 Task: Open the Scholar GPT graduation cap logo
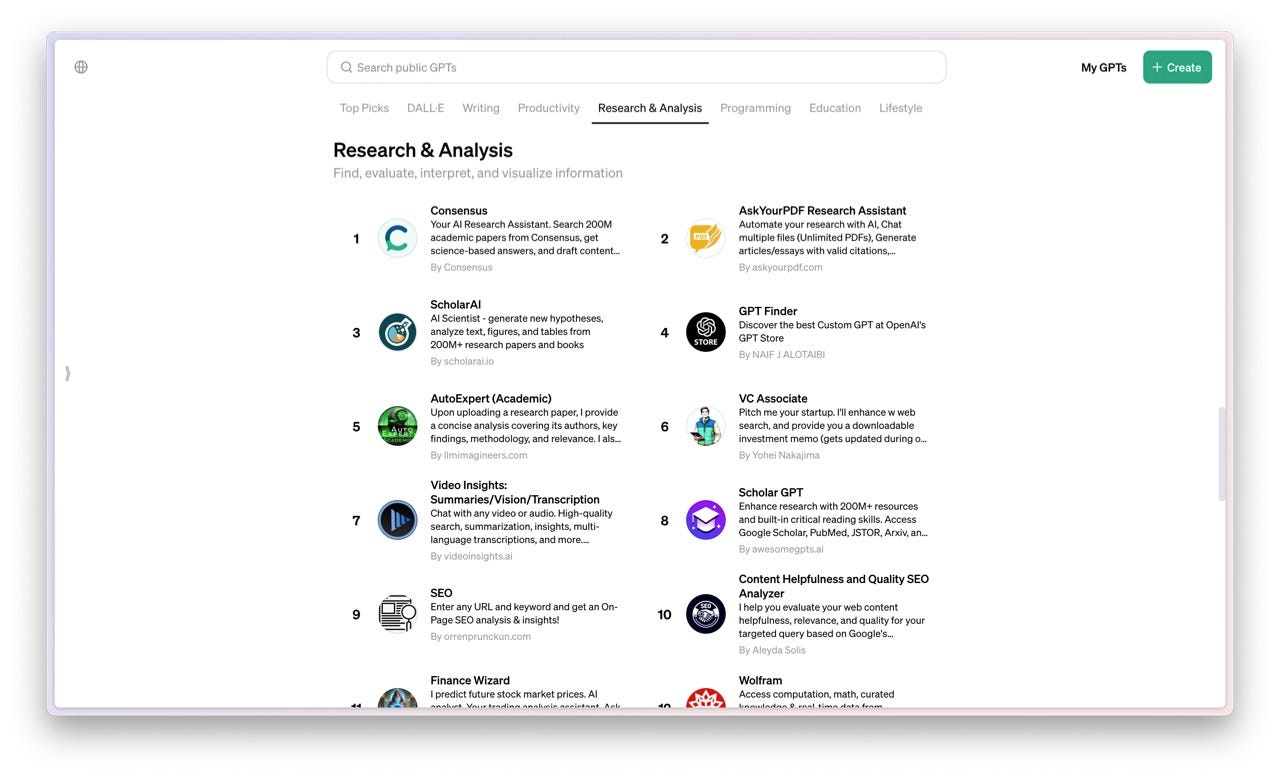tap(705, 520)
